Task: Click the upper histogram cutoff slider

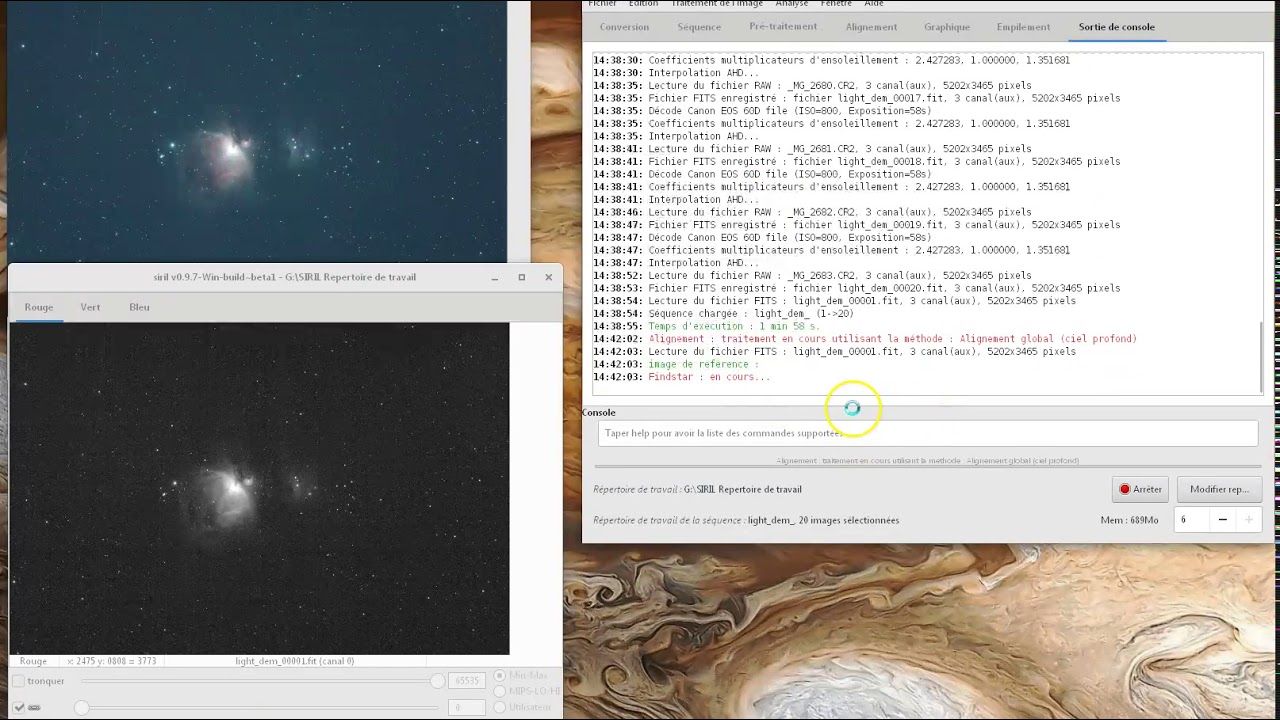Action: 262,681
